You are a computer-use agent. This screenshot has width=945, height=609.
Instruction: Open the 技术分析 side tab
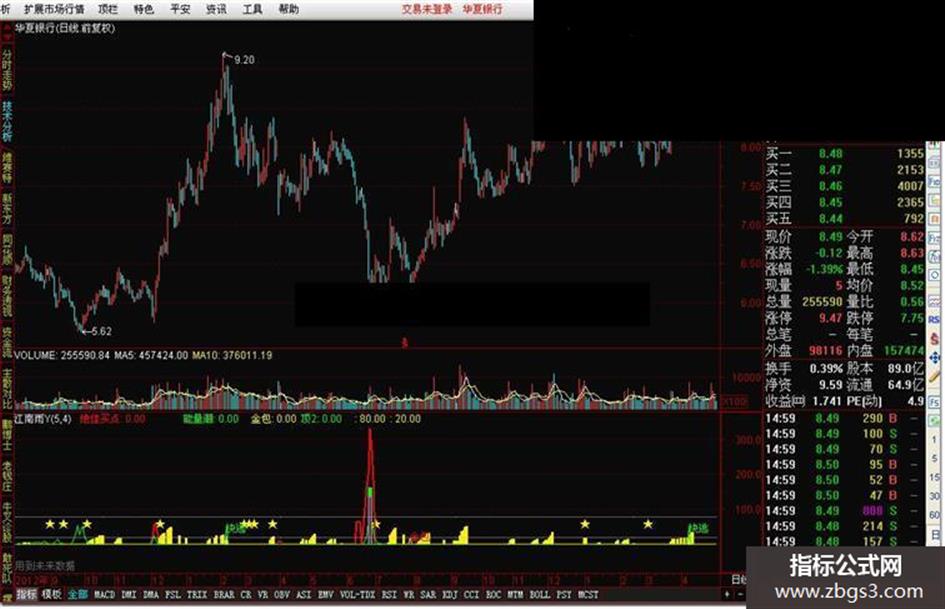click(x=7, y=121)
